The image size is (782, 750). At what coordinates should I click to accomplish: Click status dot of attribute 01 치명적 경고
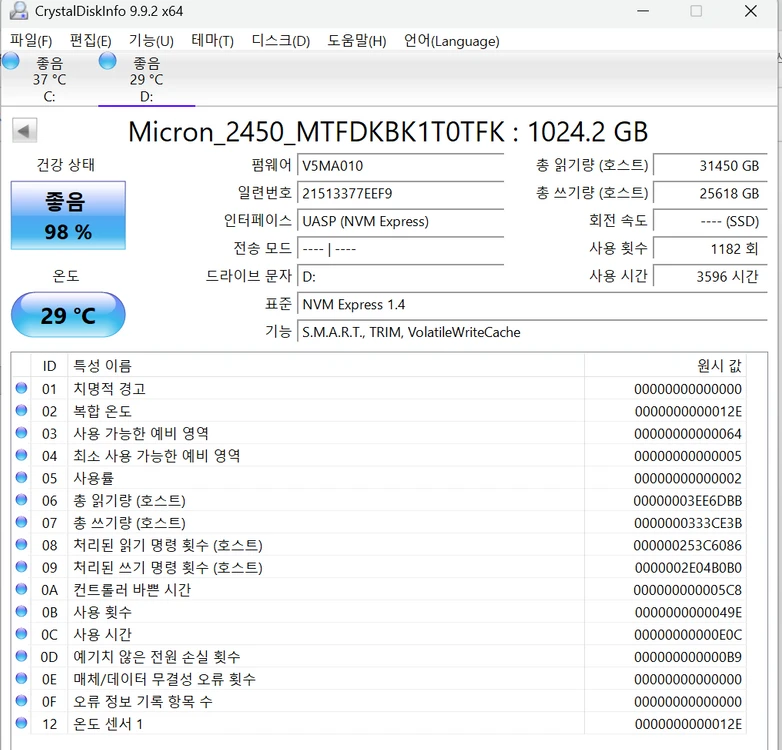click(21, 388)
